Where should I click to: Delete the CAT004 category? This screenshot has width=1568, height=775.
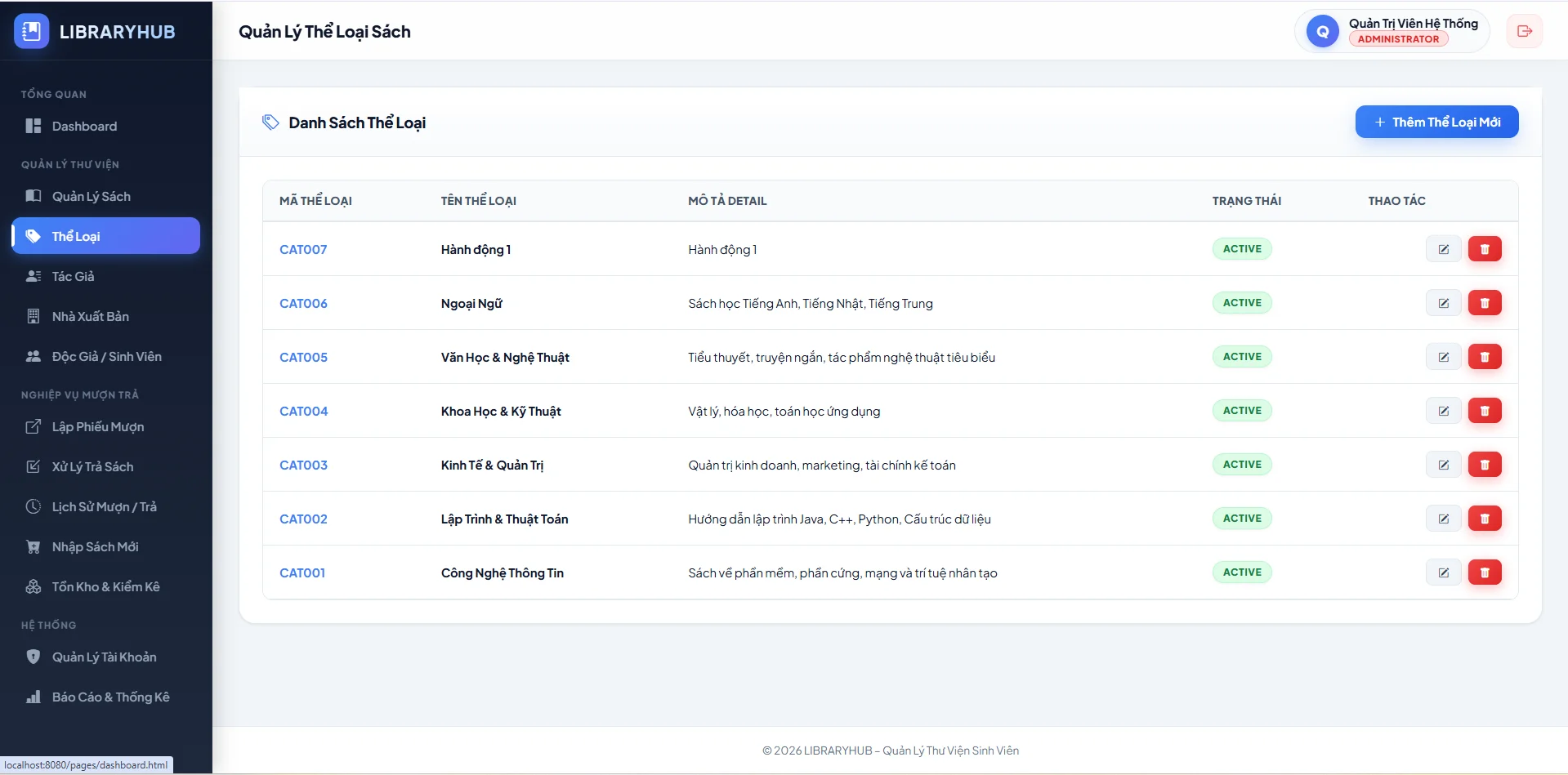click(x=1485, y=411)
